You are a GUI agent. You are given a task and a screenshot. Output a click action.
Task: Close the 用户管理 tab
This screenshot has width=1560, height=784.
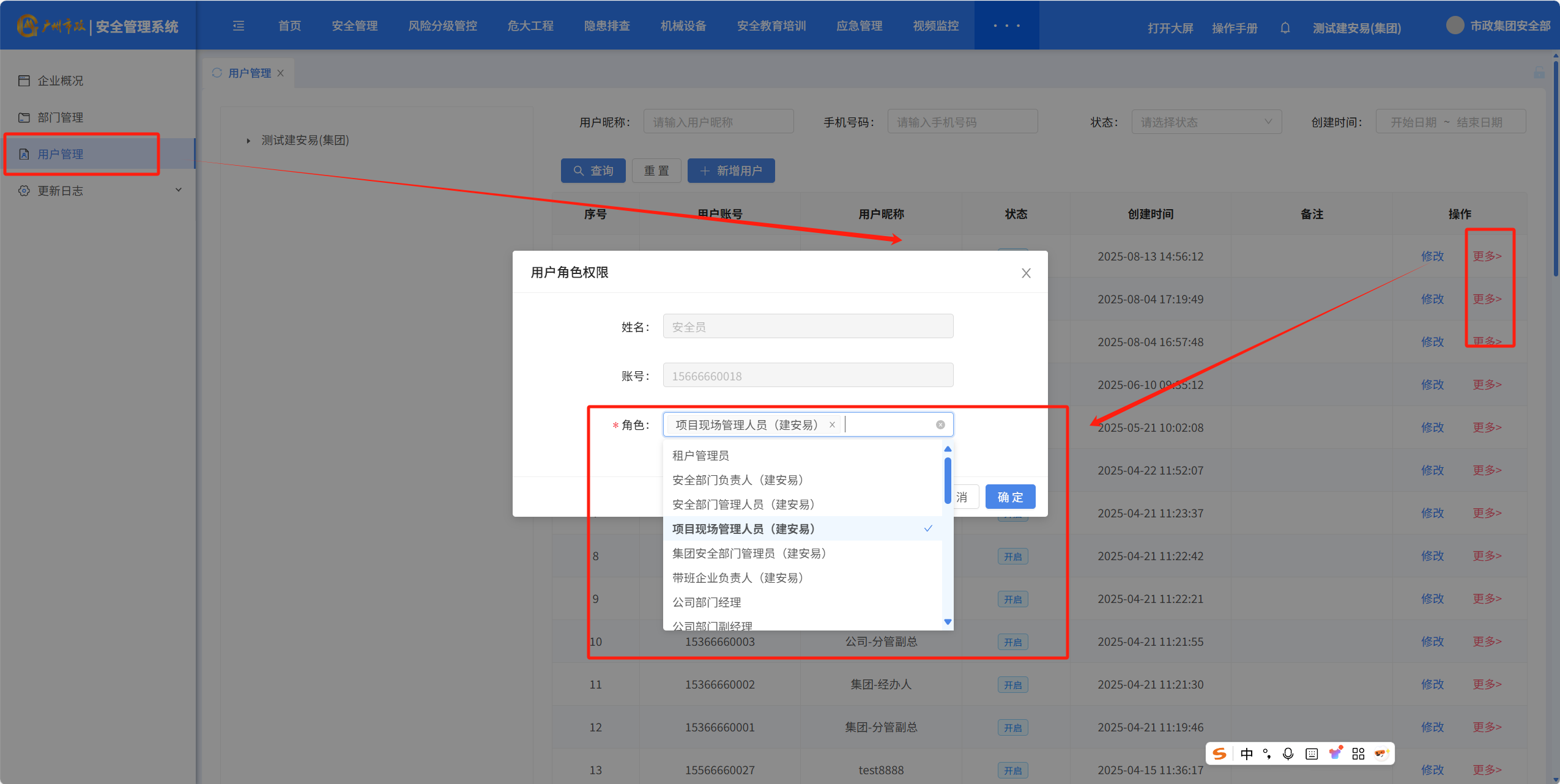pyautogui.click(x=280, y=73)
